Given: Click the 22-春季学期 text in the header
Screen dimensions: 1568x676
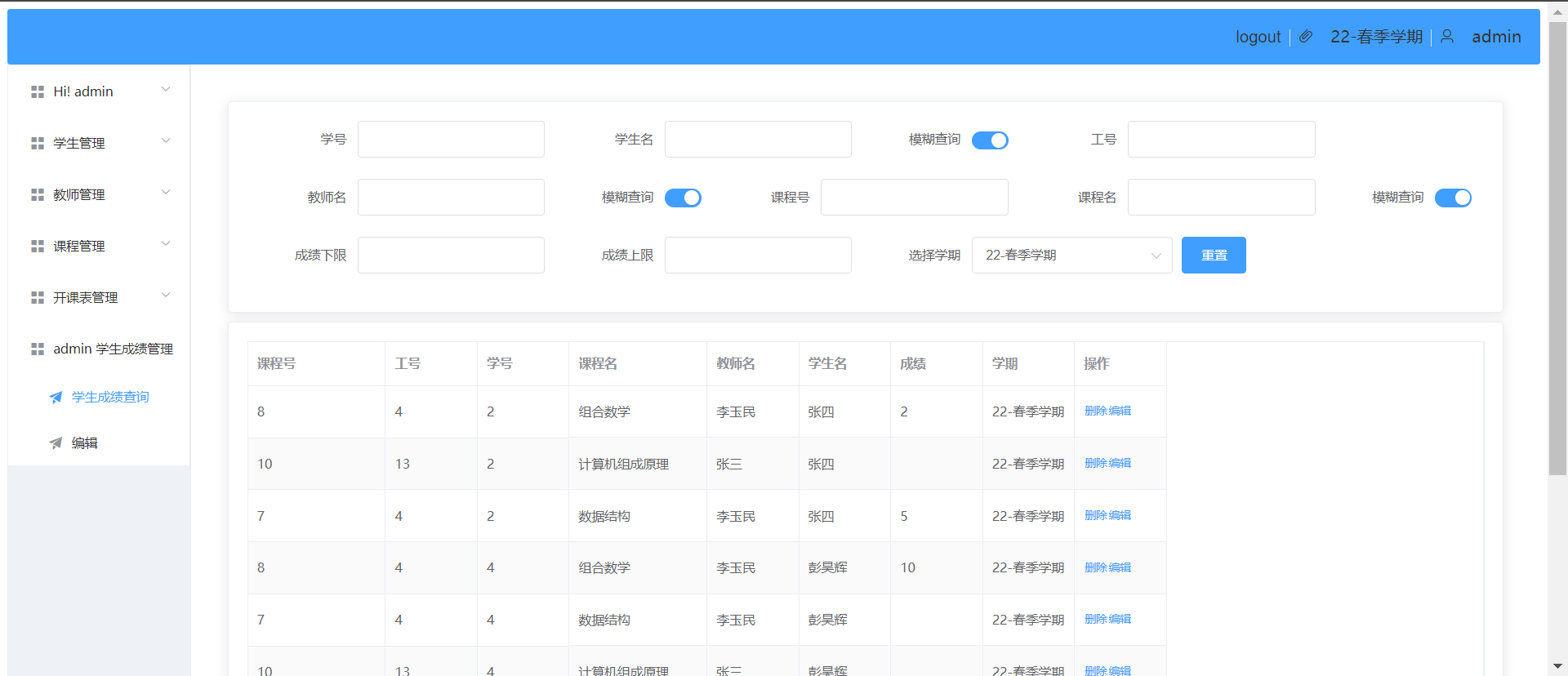Looking at the screenshot, I should coord(1376,37).
